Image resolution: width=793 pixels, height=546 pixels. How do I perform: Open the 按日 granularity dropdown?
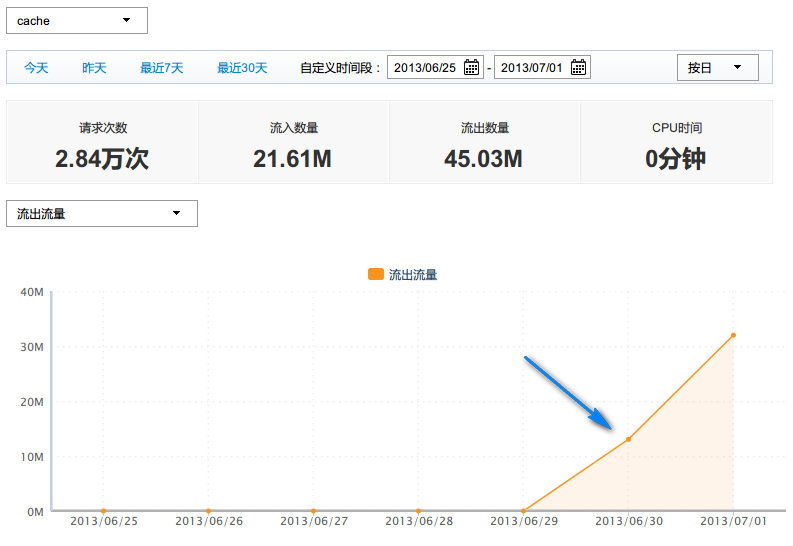coord(718,67)
